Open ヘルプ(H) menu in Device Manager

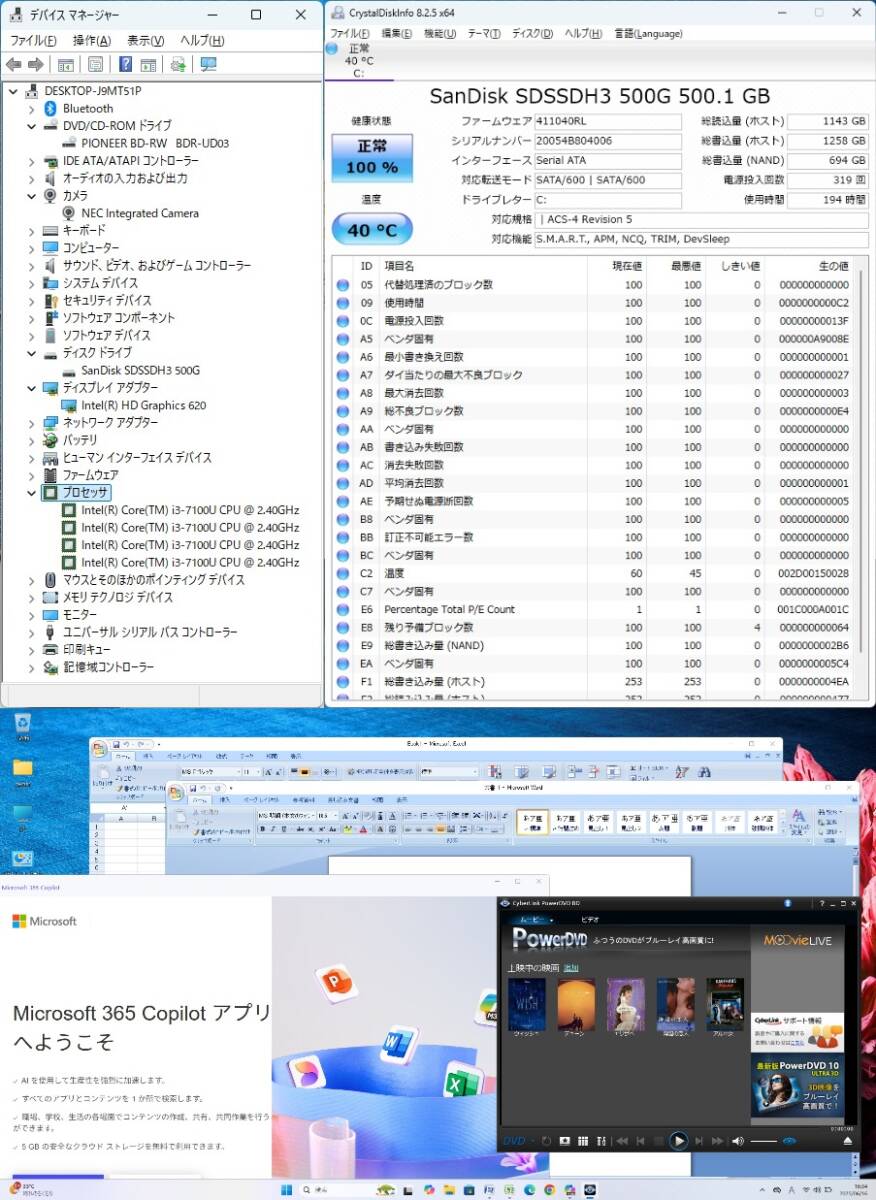pos(202,40)
